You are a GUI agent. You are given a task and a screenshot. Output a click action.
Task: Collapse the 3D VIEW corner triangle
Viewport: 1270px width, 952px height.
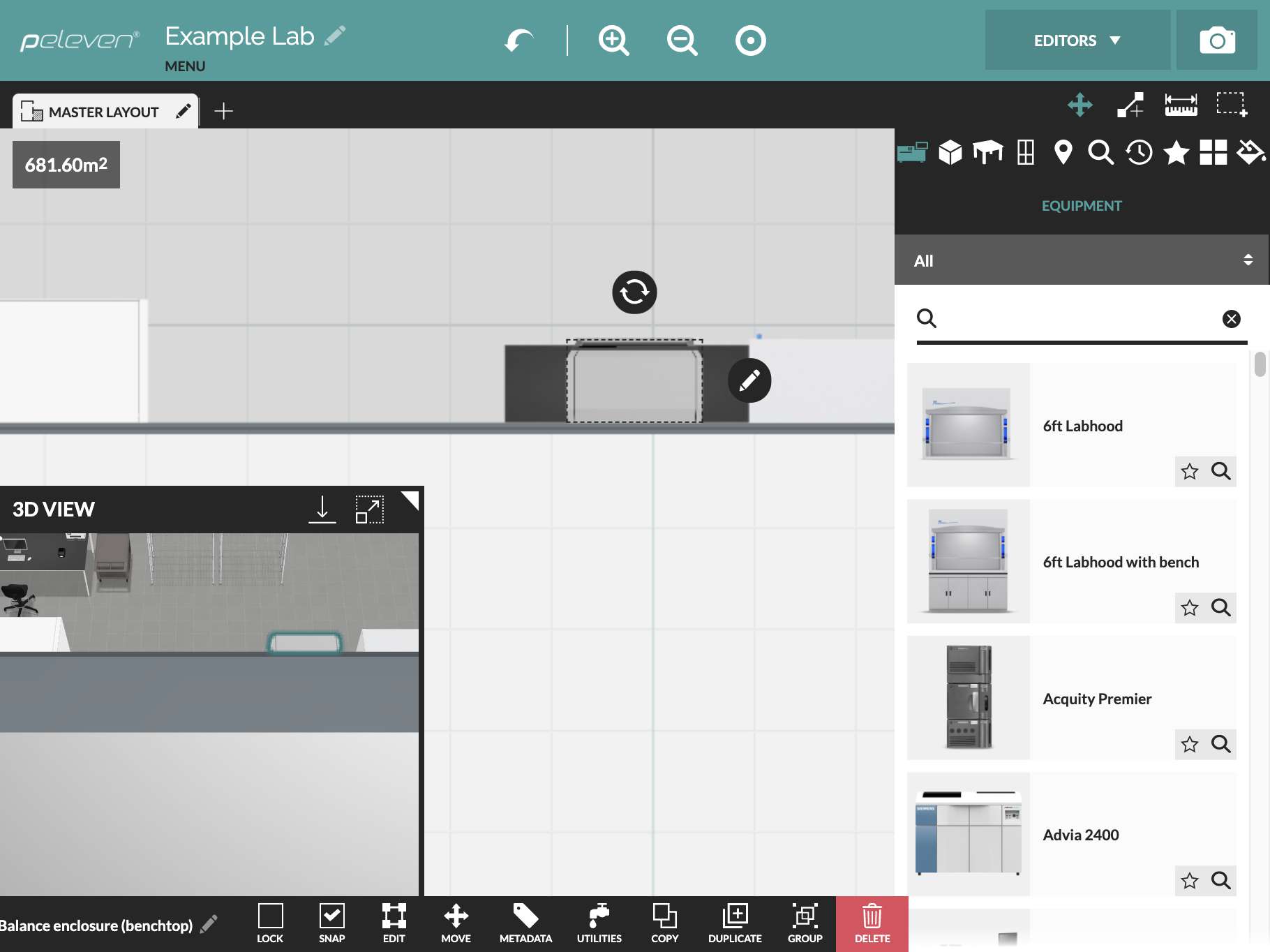(411, 500)
